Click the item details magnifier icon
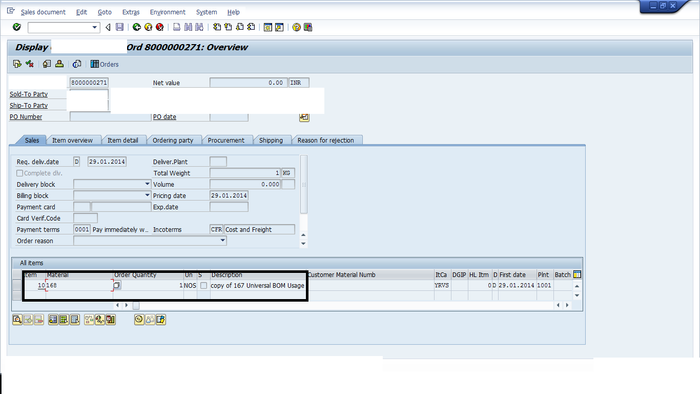The image size is (700, 394). tap(17, 319)
